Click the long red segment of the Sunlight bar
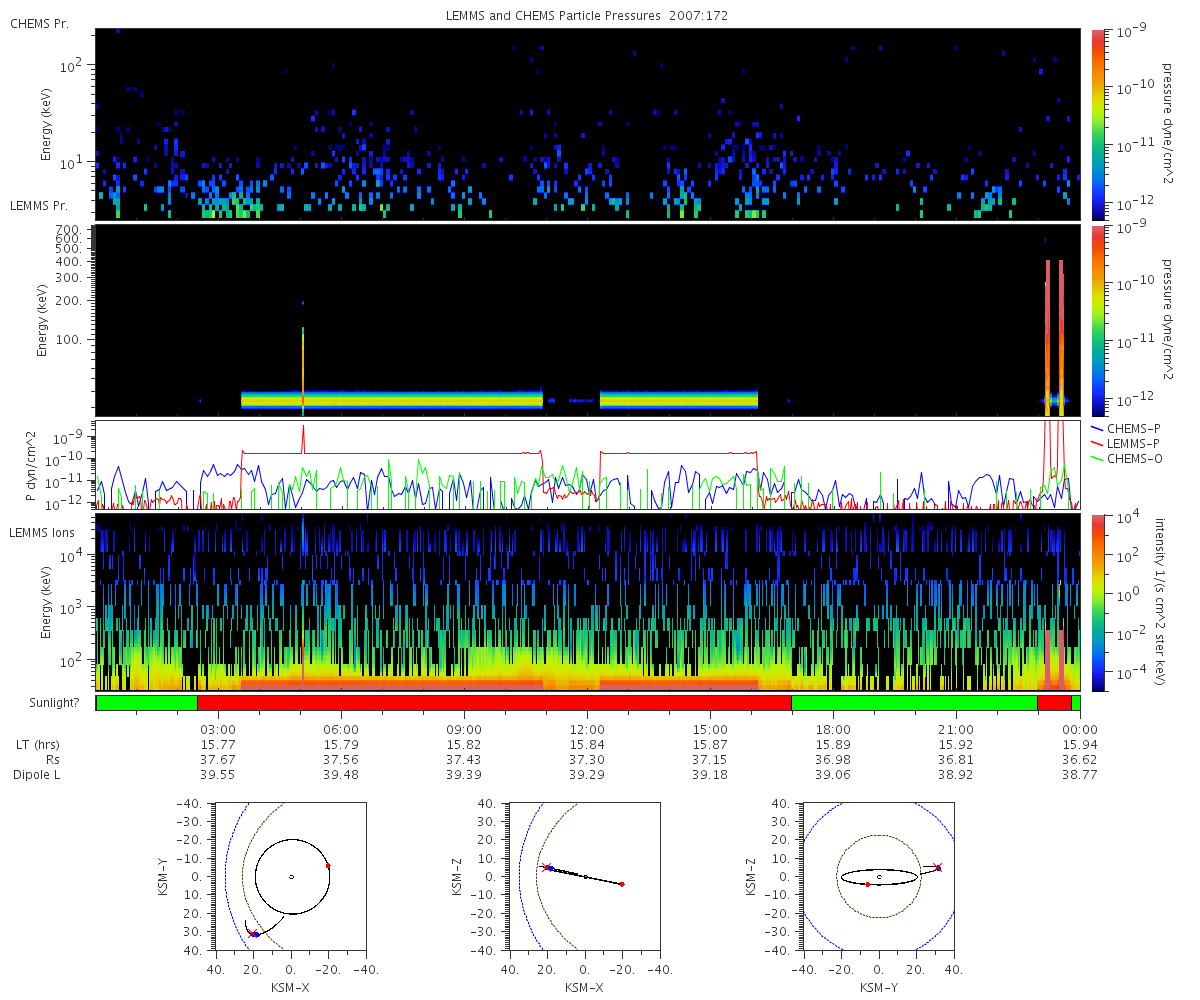The height and width of the screenshot is (1000, 1200). (x=494, y=703)
